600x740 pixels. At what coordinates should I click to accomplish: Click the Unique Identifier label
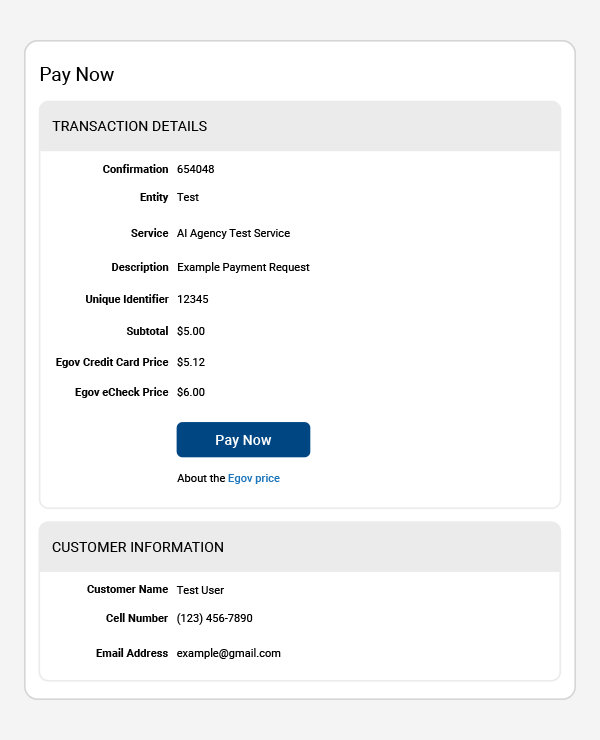point(127,299)
